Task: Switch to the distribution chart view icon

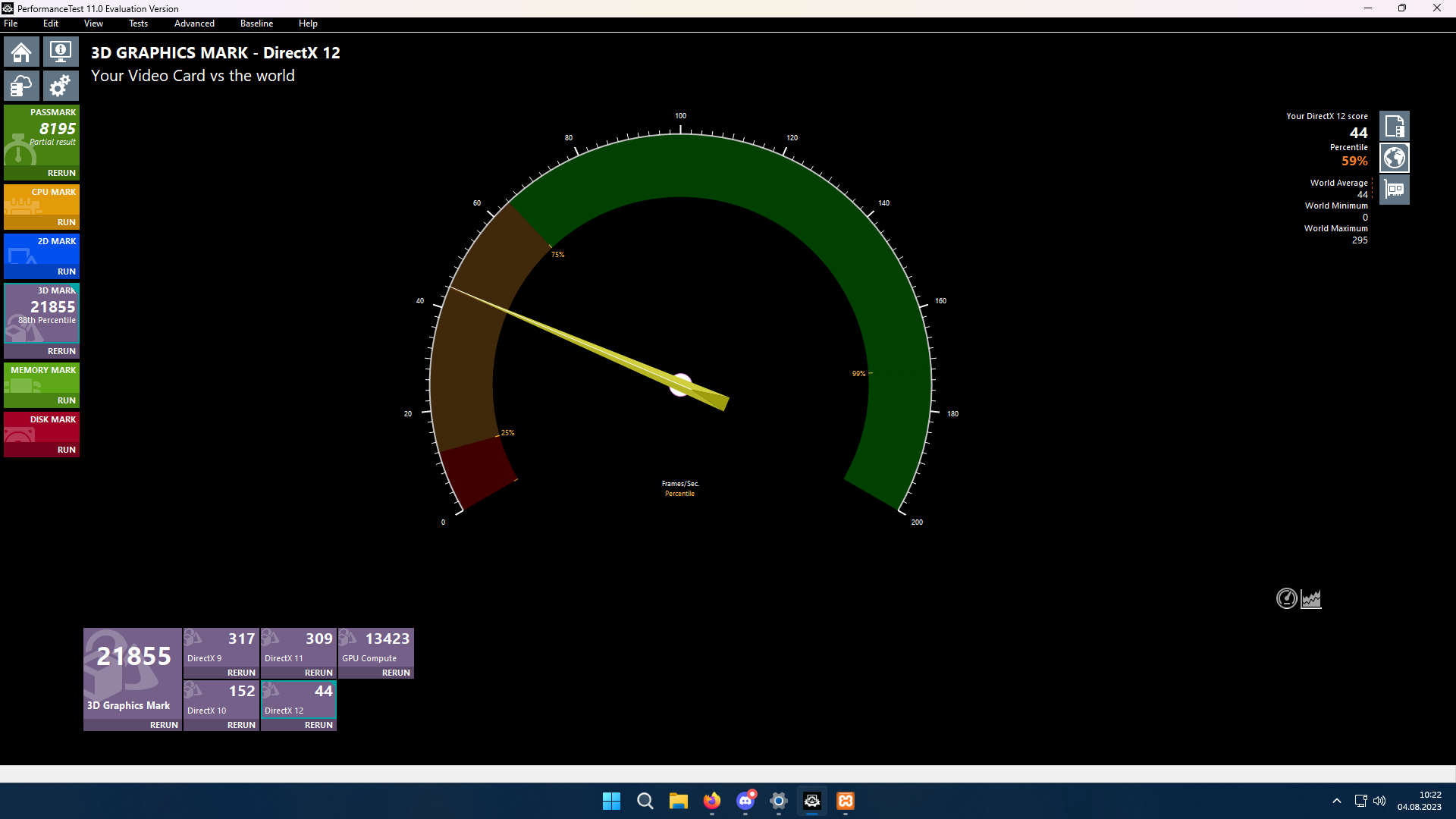Action: 1311,598
